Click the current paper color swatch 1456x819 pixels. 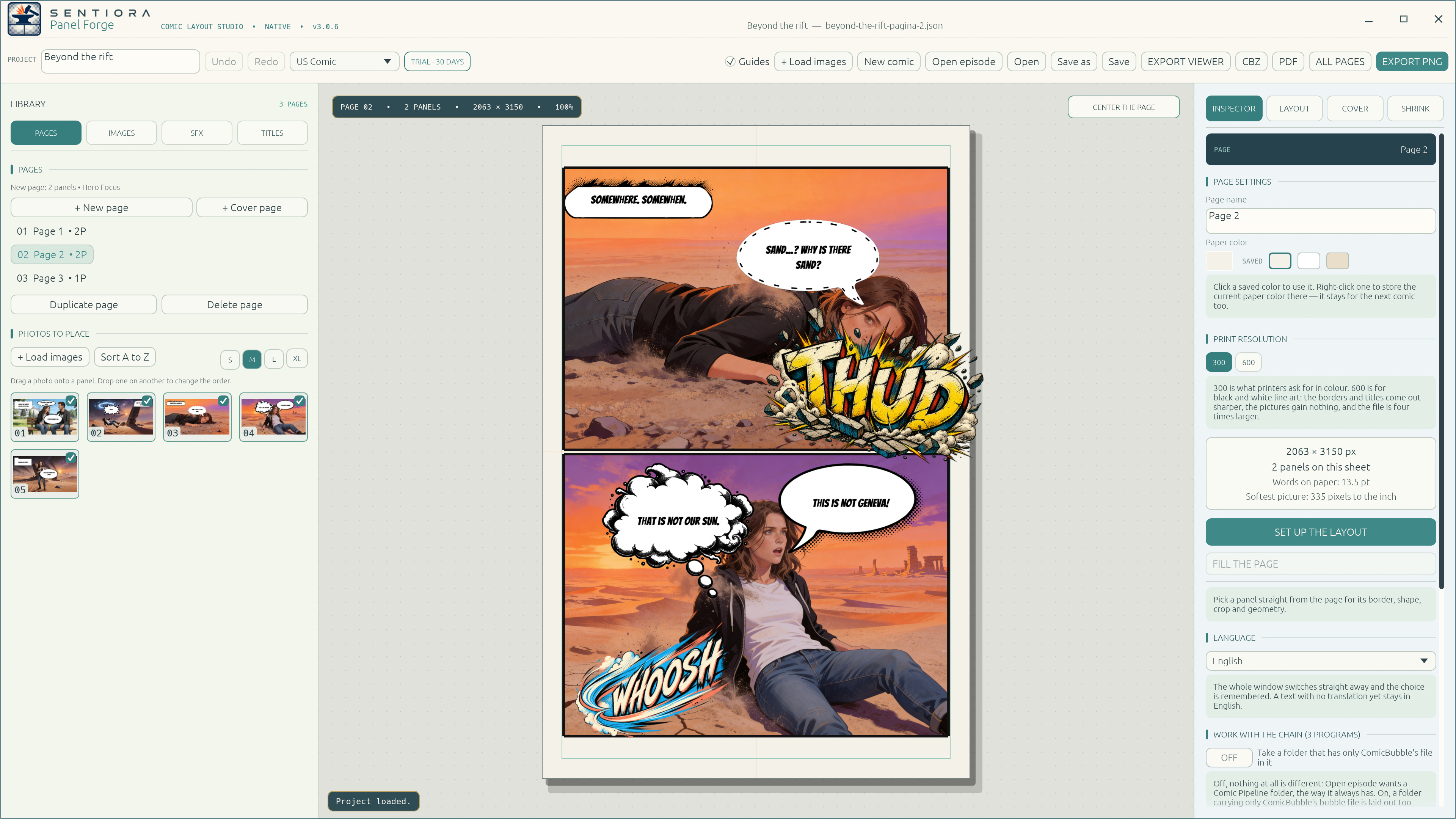pyautogui.click(x=1219, y=261)
